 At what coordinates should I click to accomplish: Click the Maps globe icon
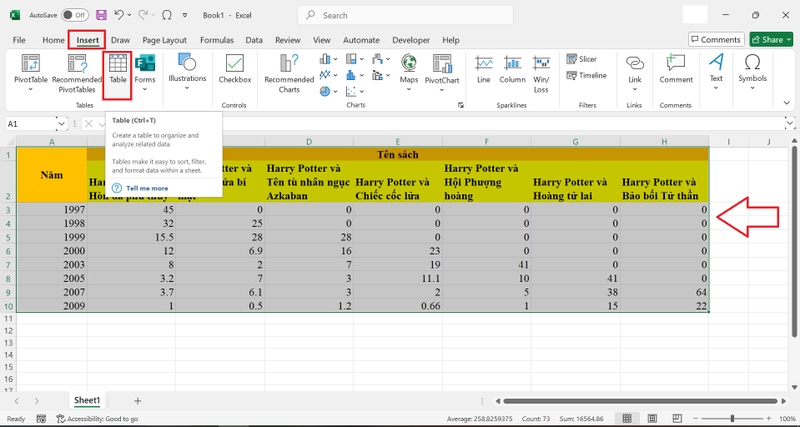[x=409, y=63]
